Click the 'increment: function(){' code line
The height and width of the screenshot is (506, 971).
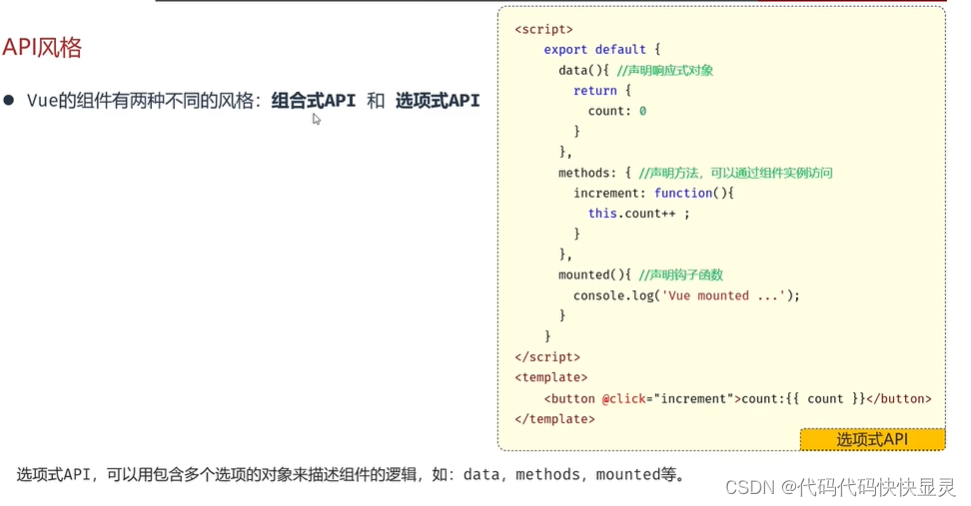653,193
